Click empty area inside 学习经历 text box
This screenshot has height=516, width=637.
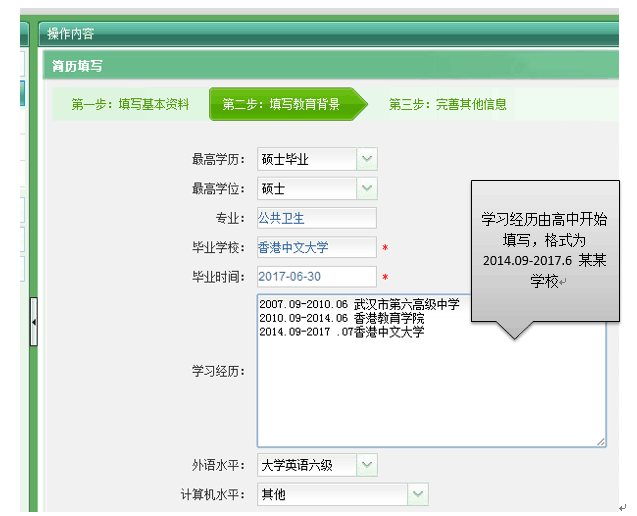(430, 400)
